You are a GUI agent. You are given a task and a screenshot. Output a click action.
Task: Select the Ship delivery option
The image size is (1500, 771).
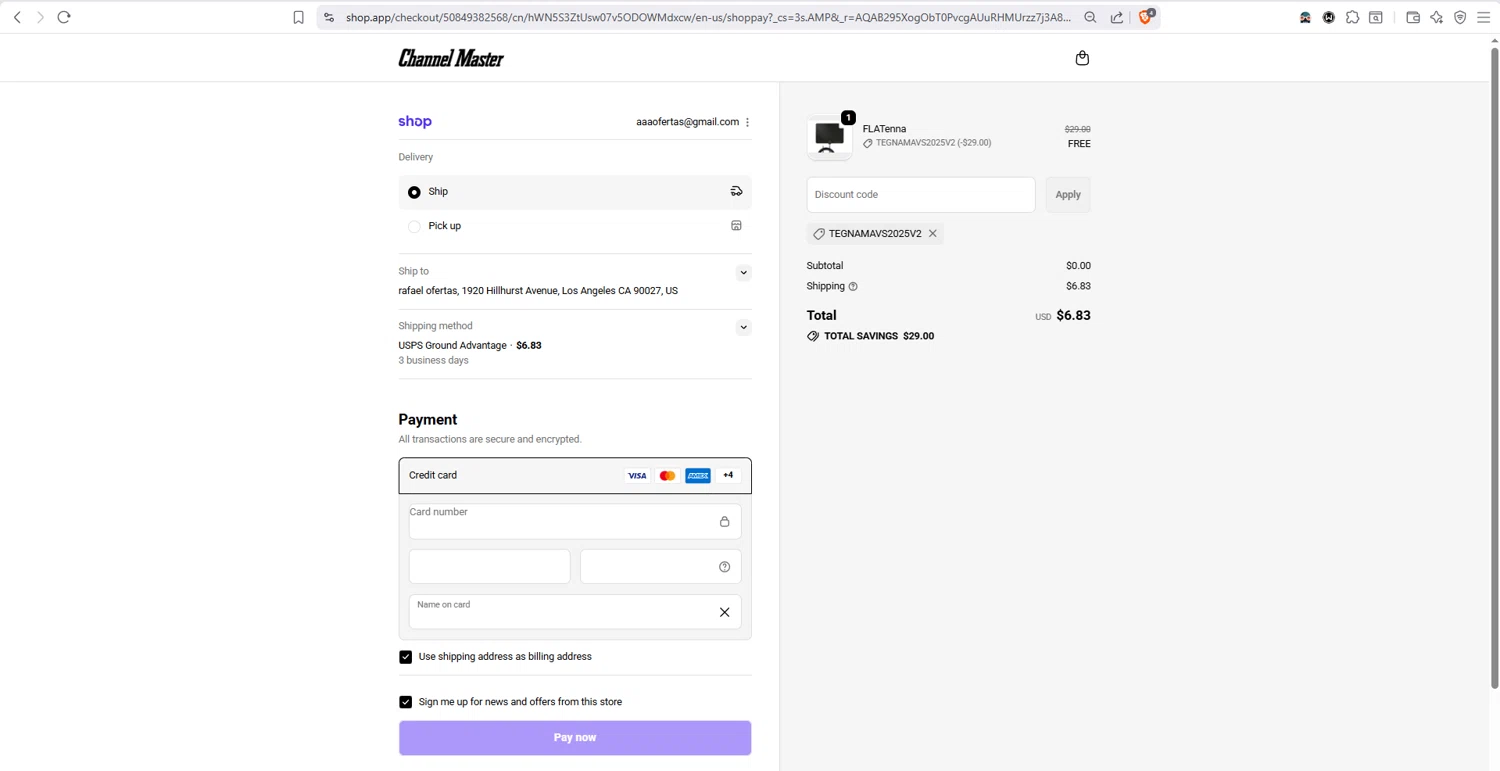pyautogui.click(x=575, y=192)
